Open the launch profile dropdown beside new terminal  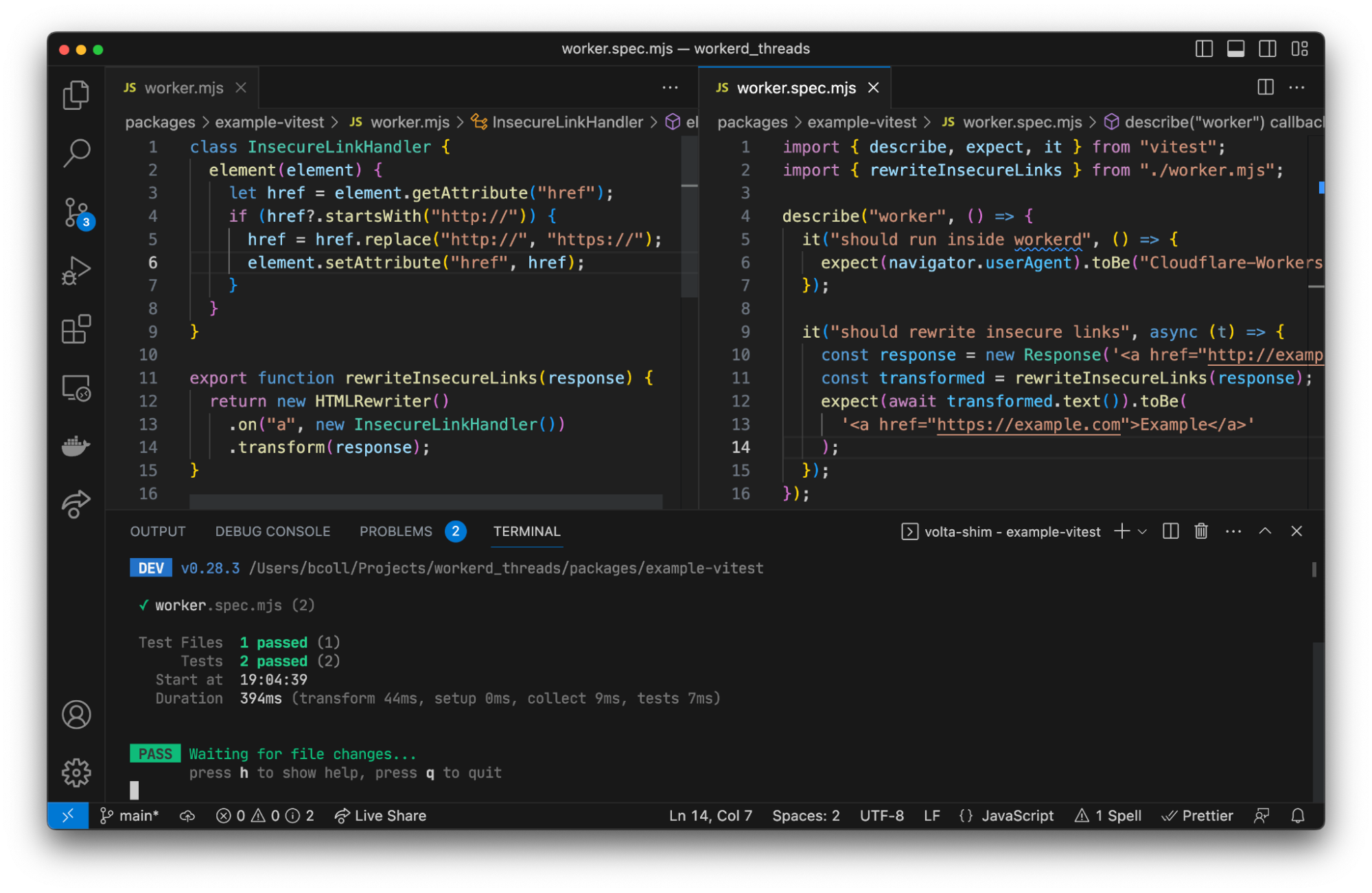point(1143,531)
